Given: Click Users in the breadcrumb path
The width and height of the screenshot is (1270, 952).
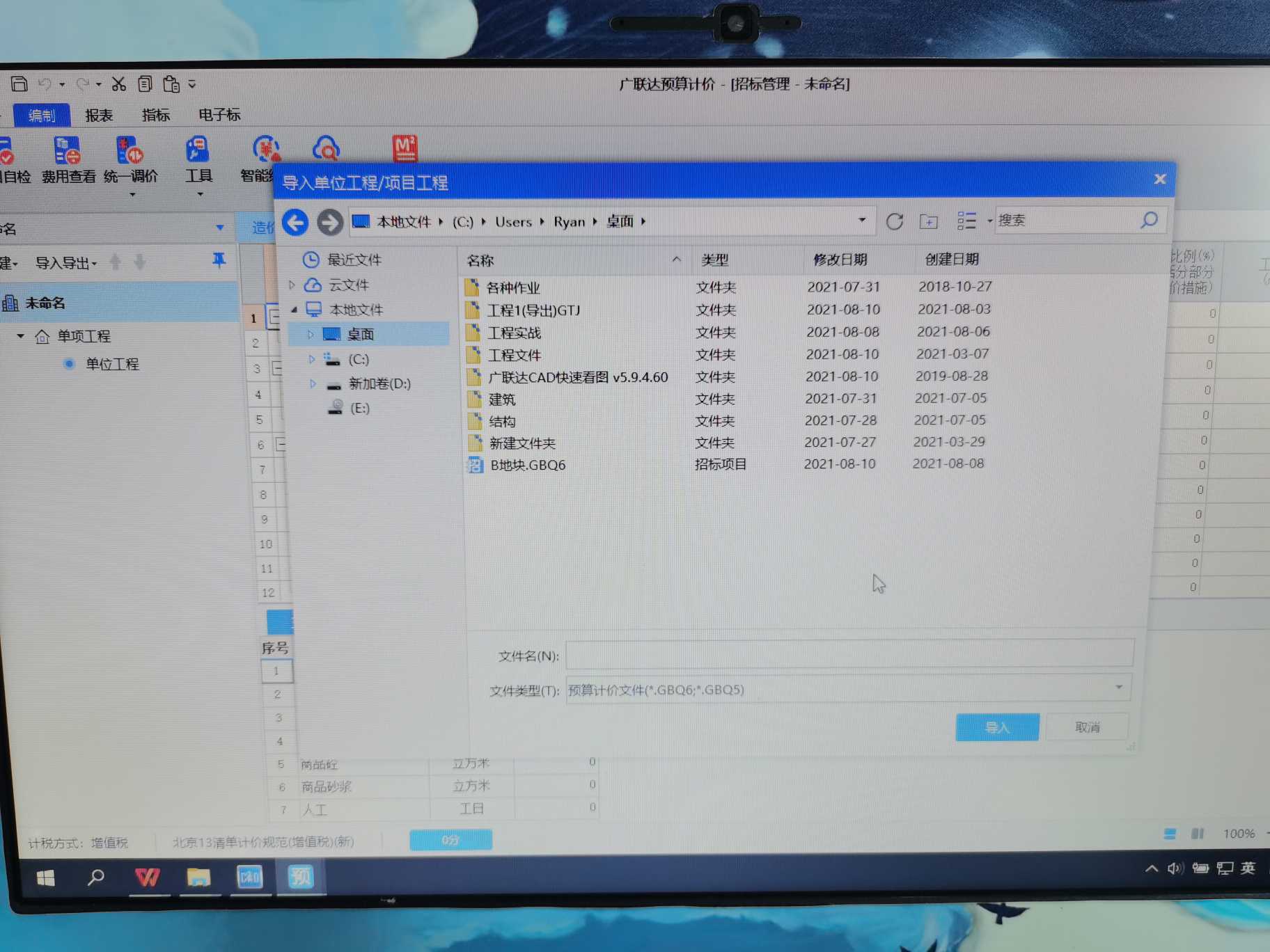Looking at the screenshot, I should 513,222.
